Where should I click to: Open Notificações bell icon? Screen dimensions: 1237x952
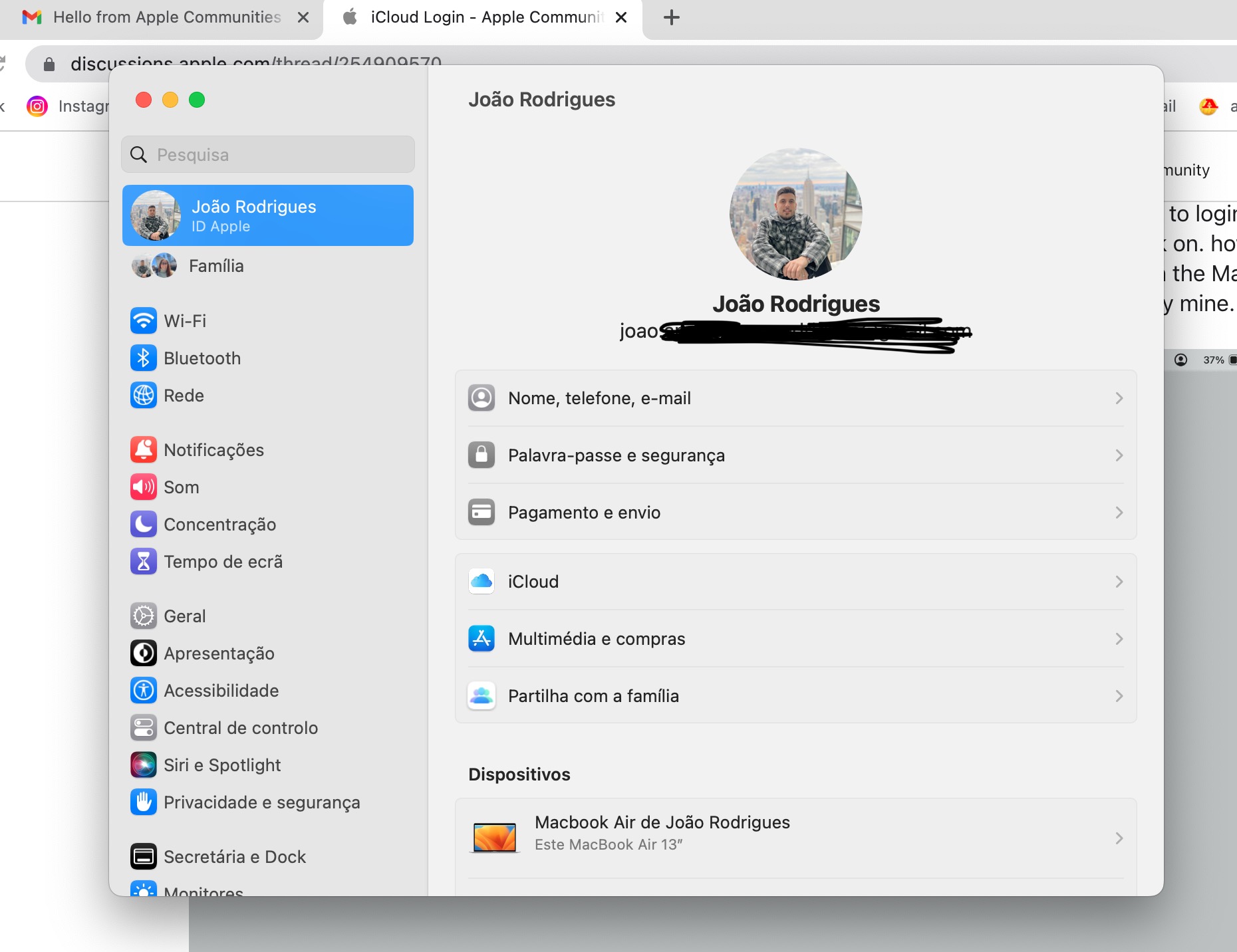click(x=144, y=450)
